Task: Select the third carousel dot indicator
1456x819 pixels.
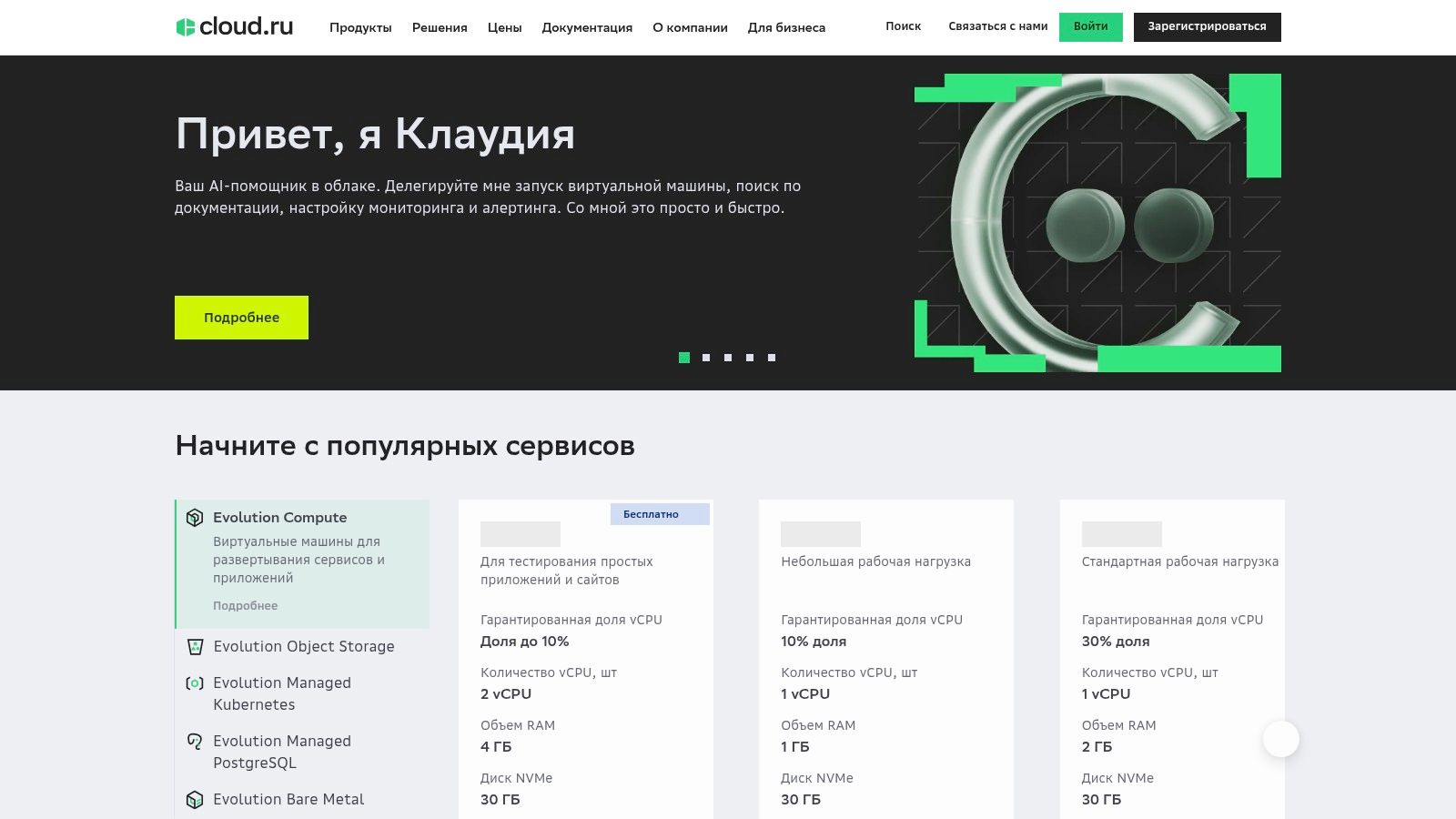Action: point(728,358)
